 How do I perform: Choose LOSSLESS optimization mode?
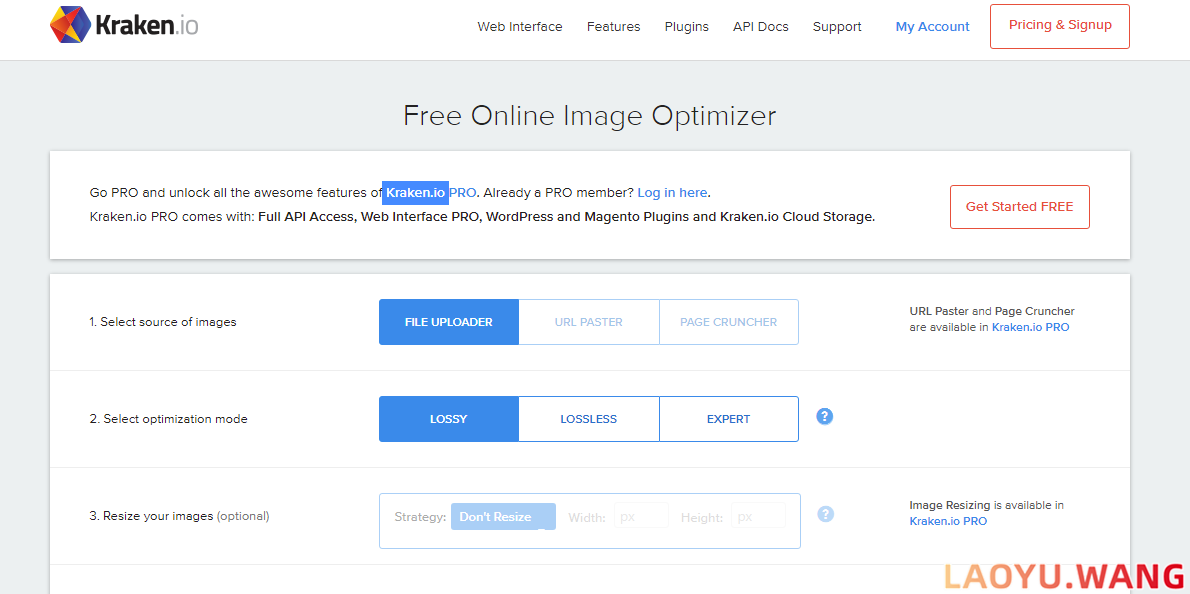(589, 419)
